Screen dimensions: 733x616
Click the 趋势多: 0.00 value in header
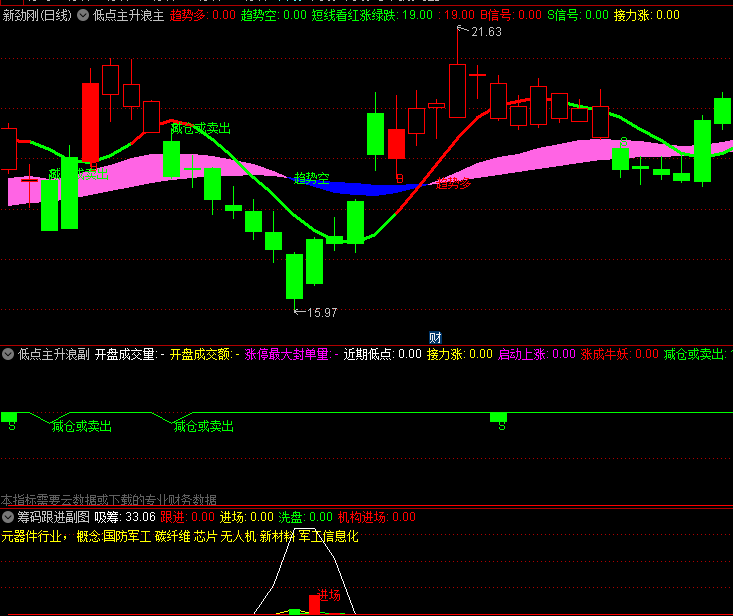click(202, 15)
